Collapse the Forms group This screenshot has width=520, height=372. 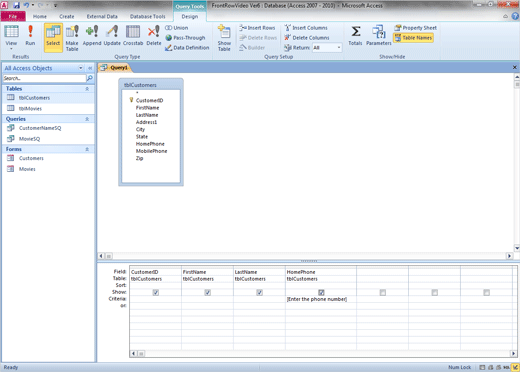click(87, 149)
